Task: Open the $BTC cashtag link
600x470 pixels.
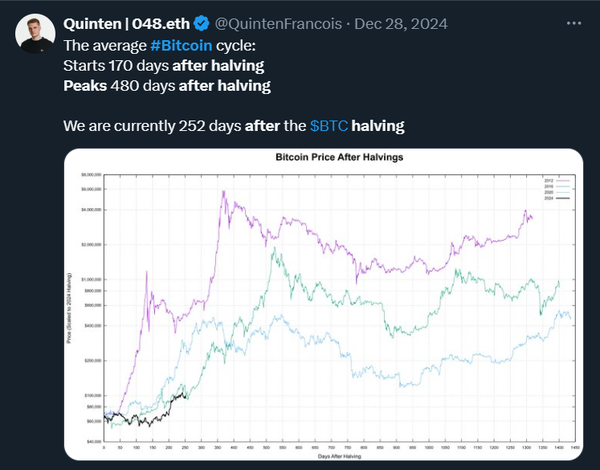Action: (x=331, y=128)
